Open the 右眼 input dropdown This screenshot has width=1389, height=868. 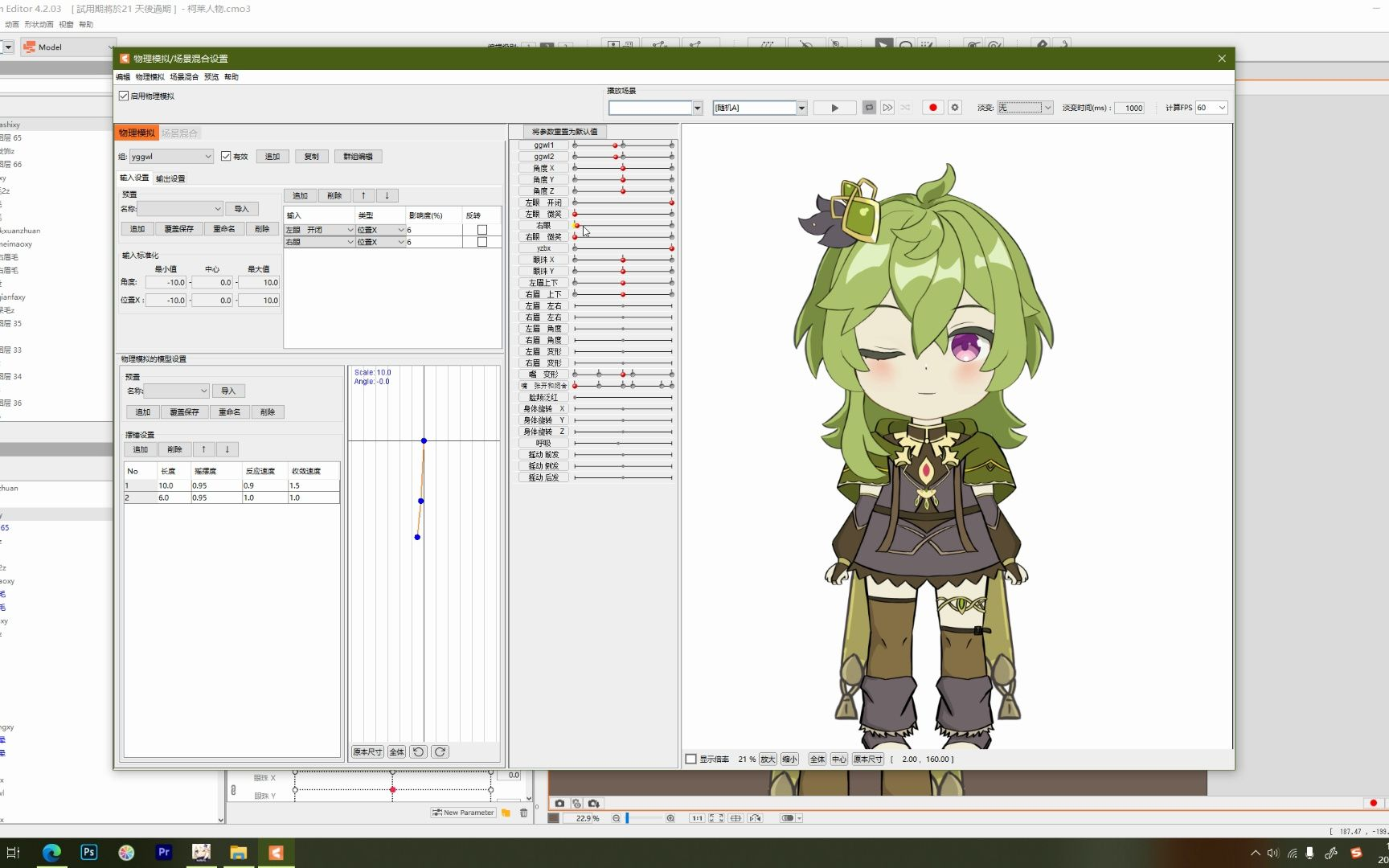319,242
